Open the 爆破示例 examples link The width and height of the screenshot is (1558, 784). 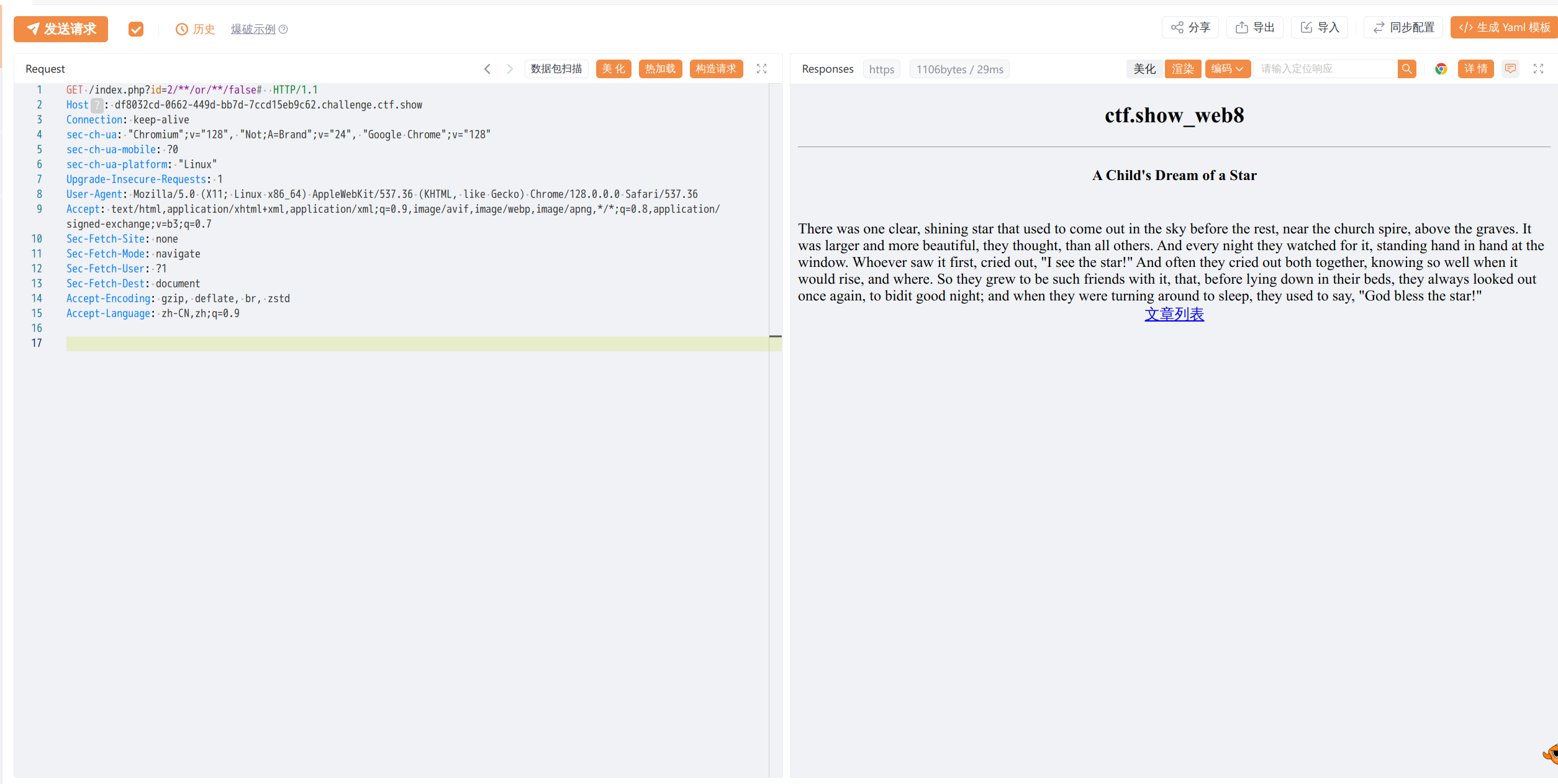[253, 29]
